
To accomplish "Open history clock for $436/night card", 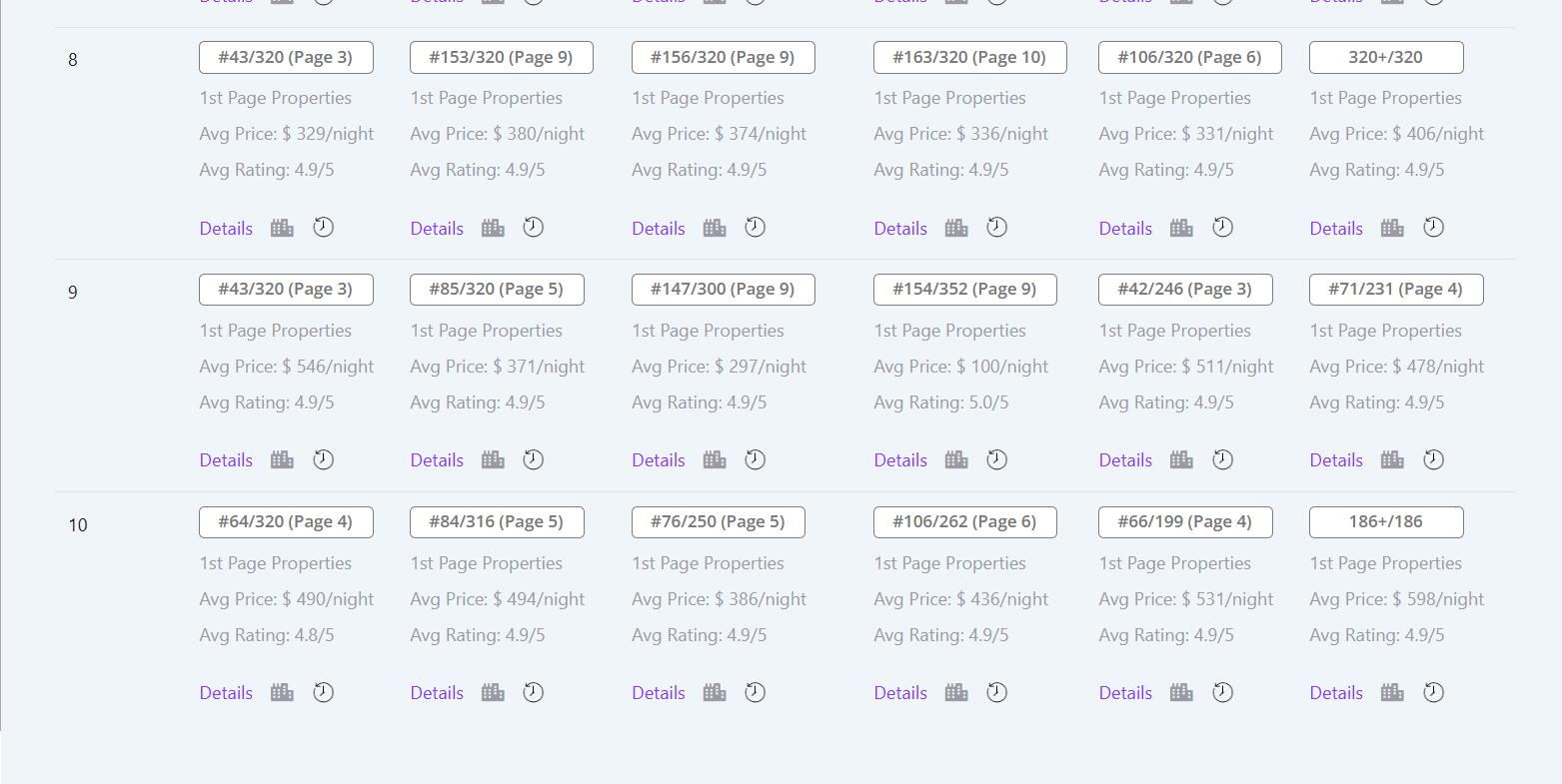I will pos(997,692).
